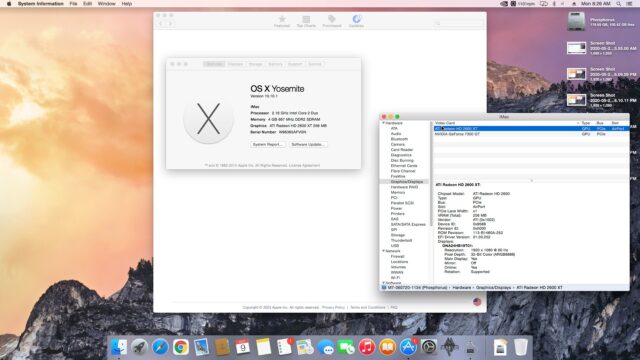Open Maps icon in the Dock
This screenshot has height=360, width=640.
click(304, 347)
